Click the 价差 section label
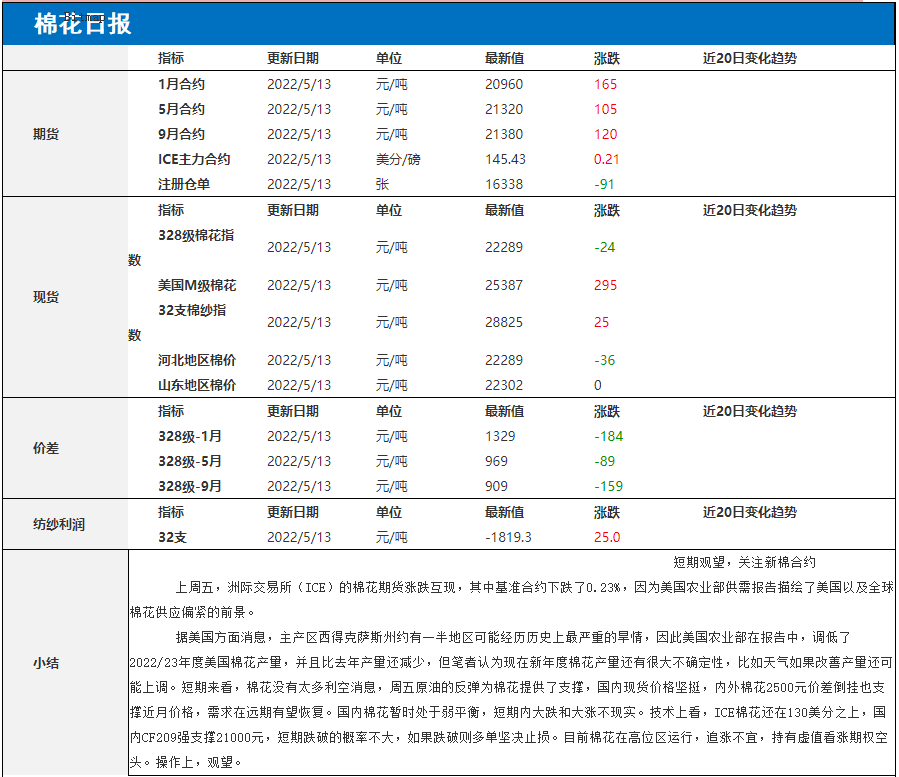This screenshot has width=899, height=777. pyautogui.click(x=46, y=448)
